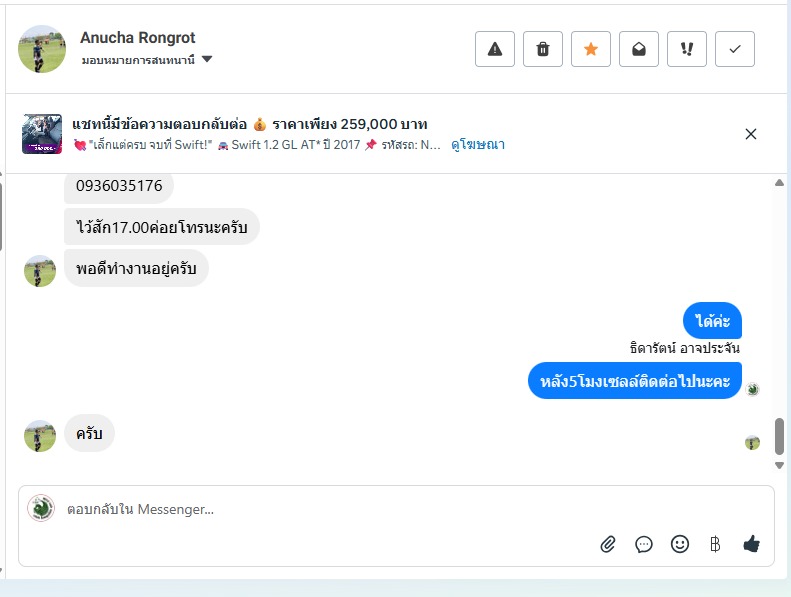
Task: Select sender name ธิดารัตน์ อาจประจัน
Action: [x=685, y=348]
